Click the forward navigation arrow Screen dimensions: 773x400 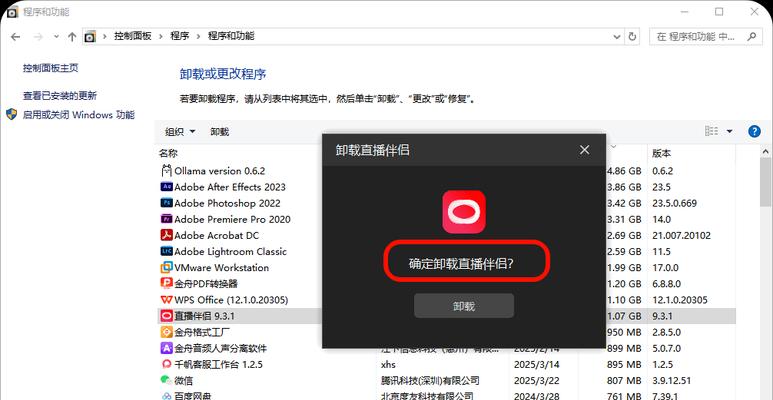[x=38, y=36]
